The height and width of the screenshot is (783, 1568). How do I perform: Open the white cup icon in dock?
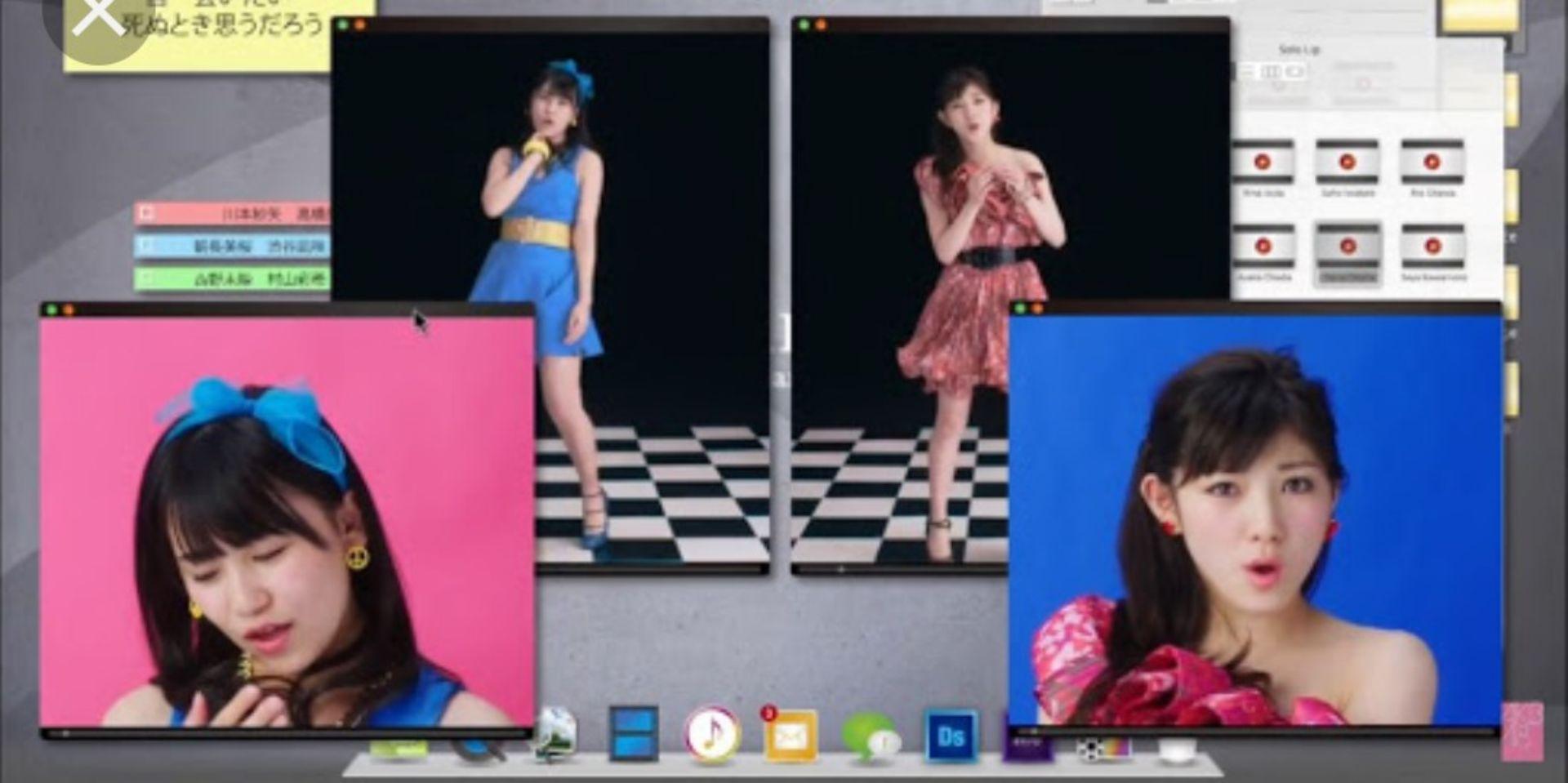(x=1177, y=750)
